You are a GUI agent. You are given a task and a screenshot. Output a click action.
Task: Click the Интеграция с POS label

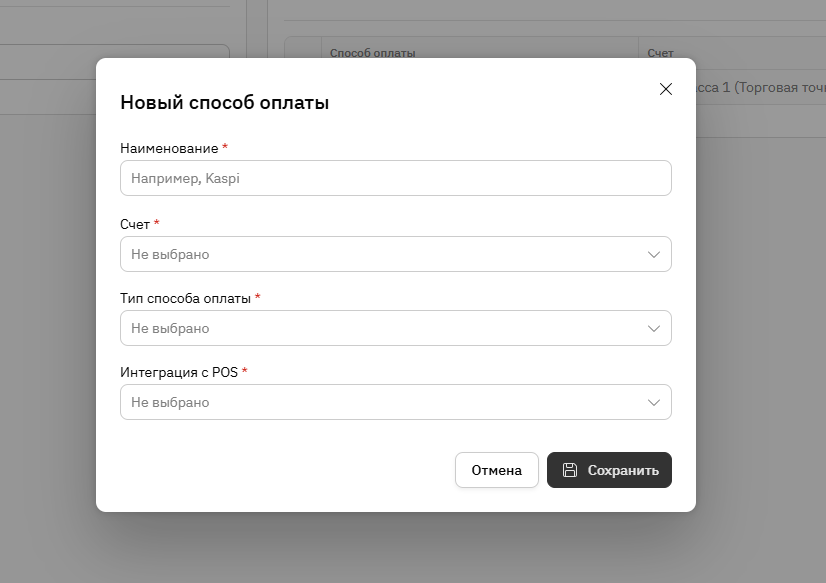(179, 372)
